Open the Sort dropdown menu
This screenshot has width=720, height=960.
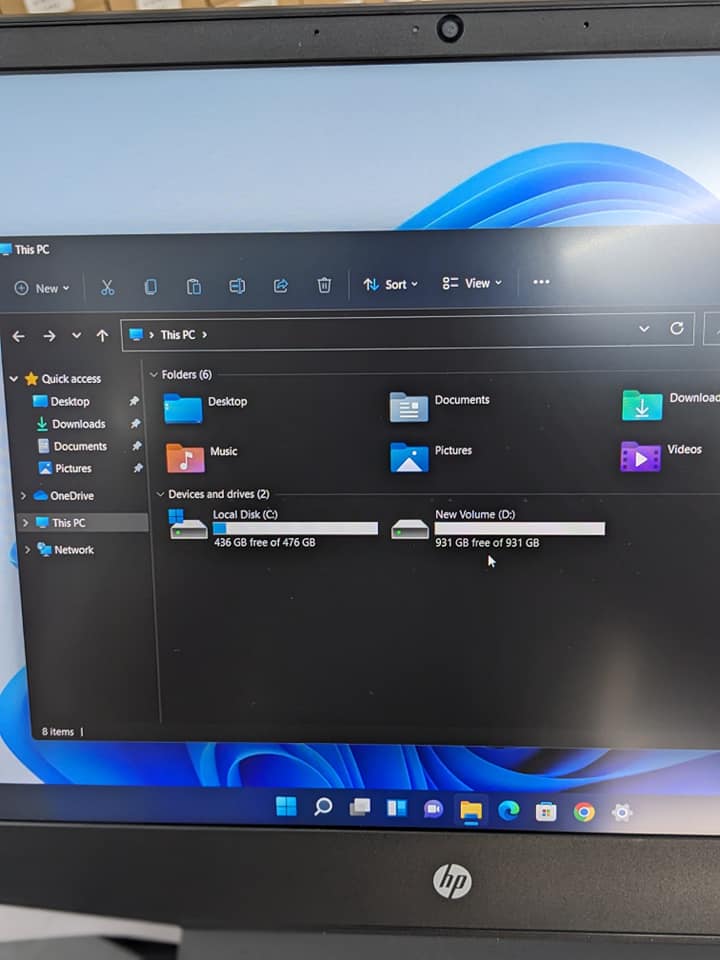coord(391,284)
